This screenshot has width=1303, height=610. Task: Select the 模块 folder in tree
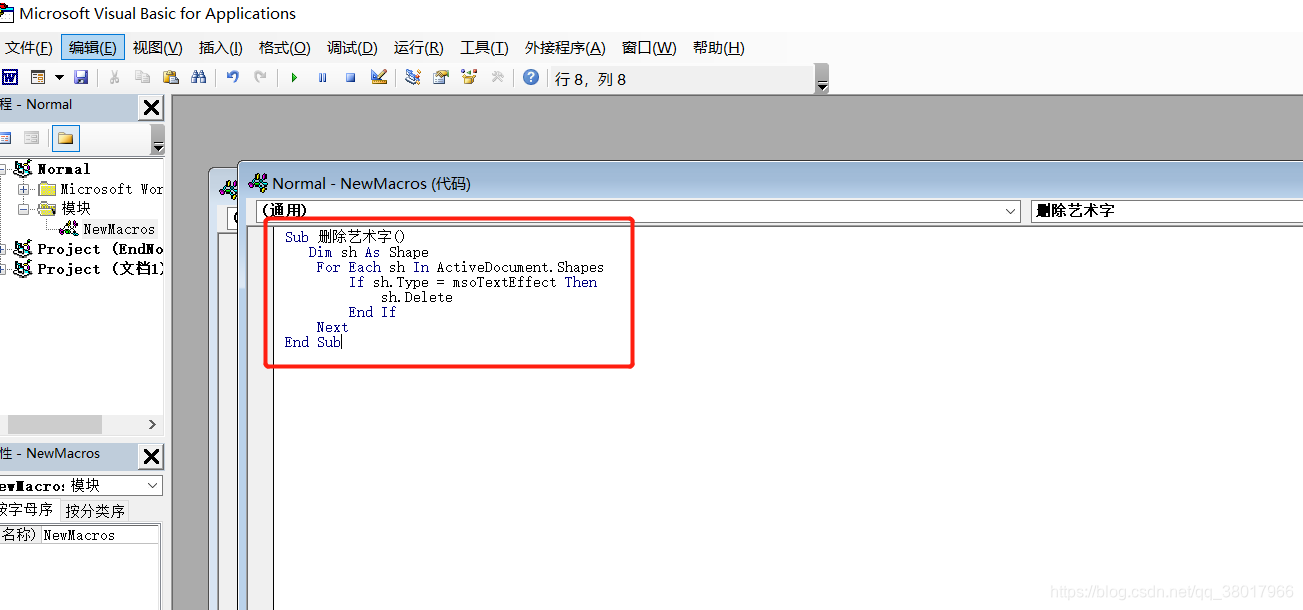click(x=76, y=209)
